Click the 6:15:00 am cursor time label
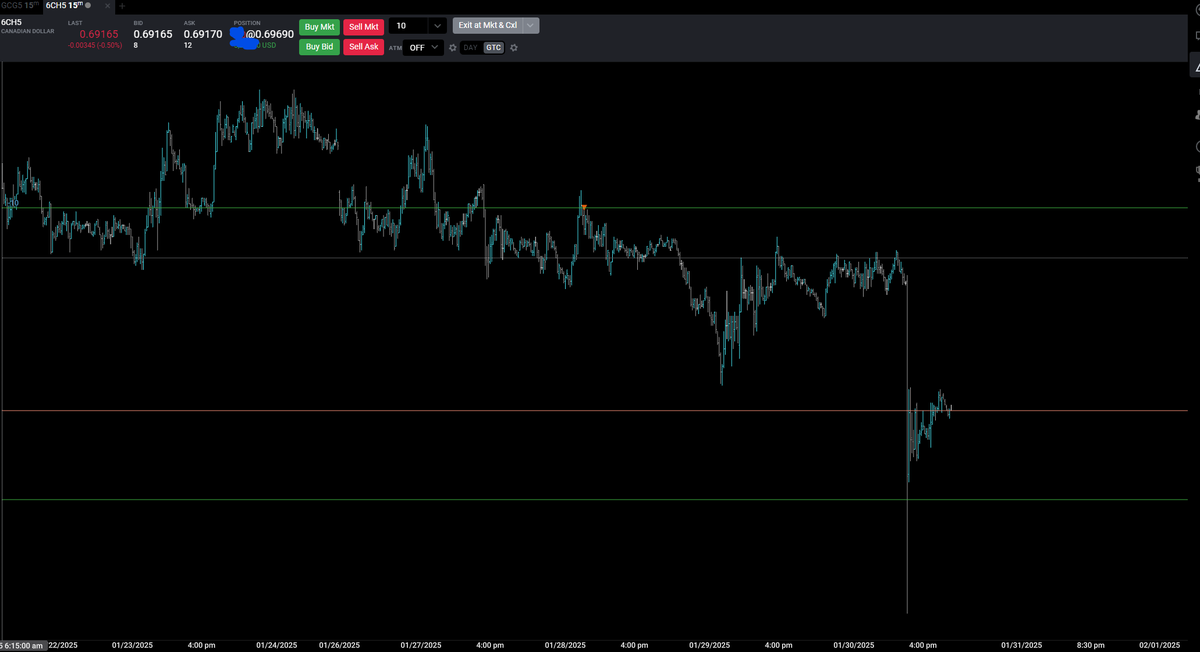 point(22,645)
